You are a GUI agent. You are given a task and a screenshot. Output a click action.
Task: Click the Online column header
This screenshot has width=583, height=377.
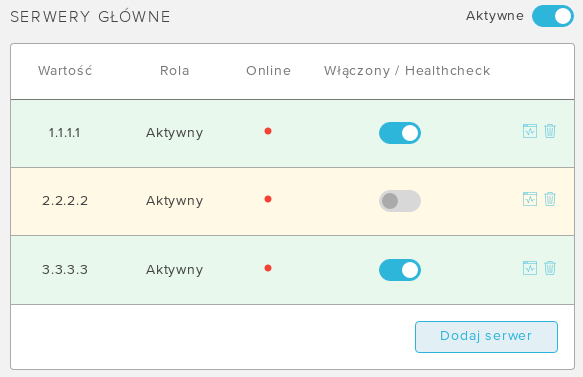(x=268, y=71)
